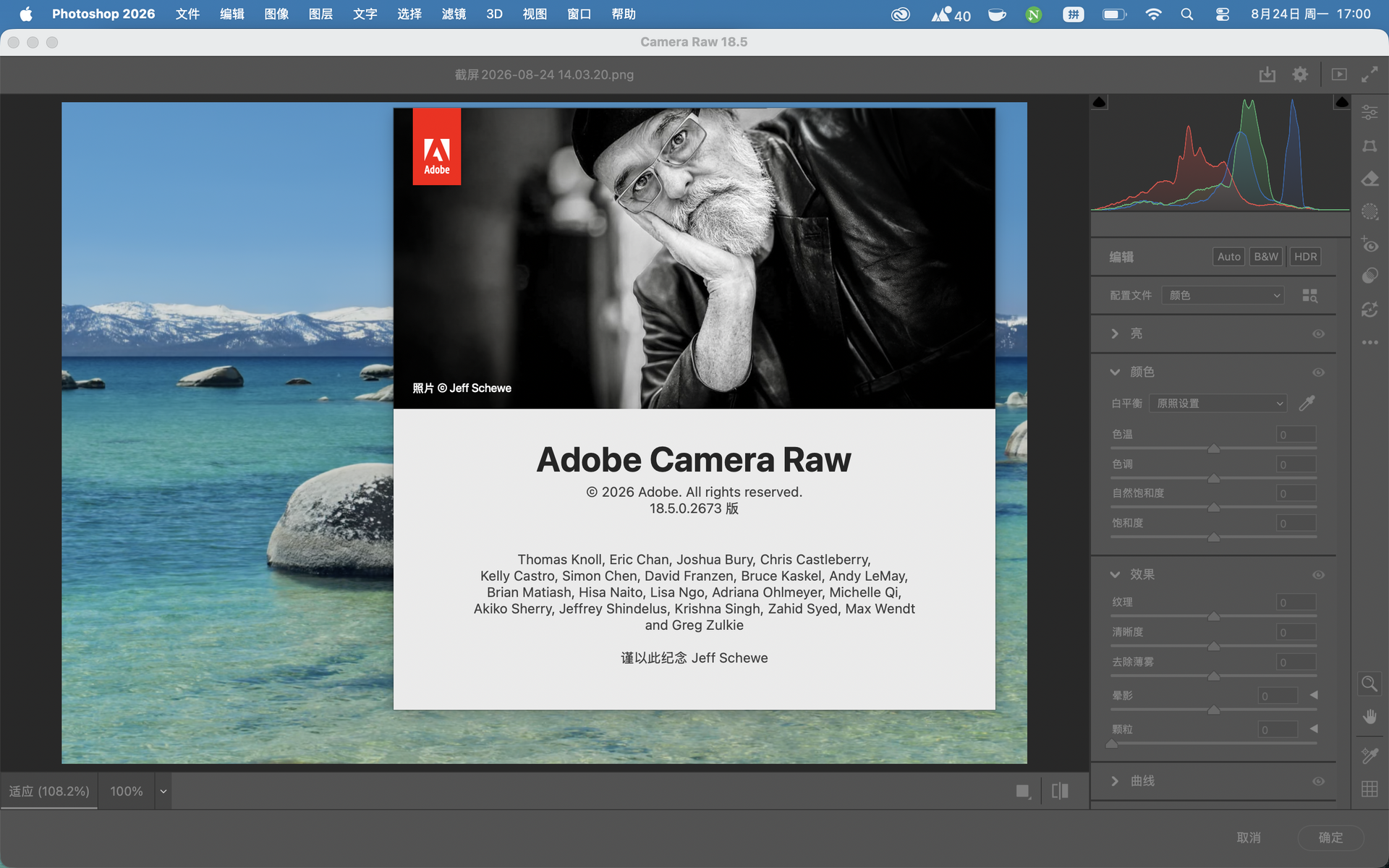
Task: Click the 色调 value input field
Action: (1296, 464)
